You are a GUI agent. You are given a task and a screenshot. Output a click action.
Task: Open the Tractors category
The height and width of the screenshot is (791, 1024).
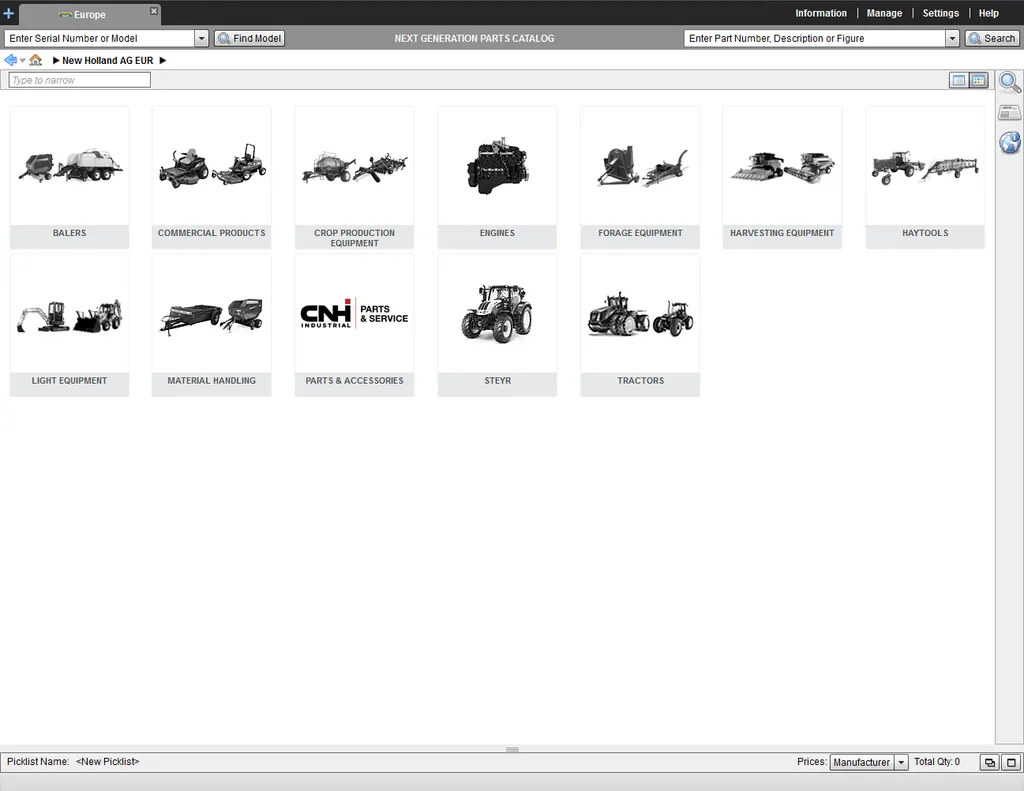640,325
